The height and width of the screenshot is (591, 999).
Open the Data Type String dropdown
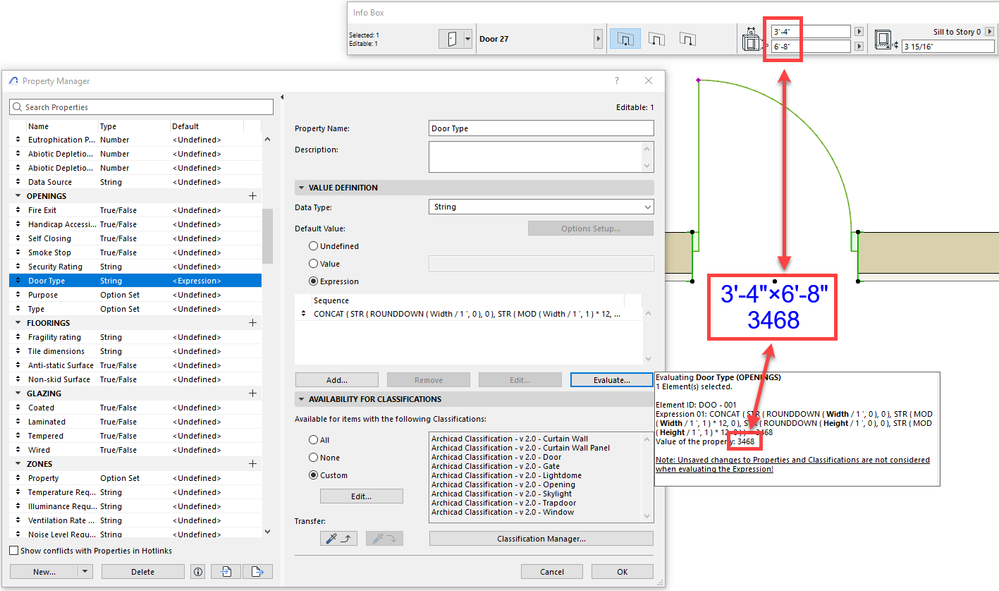coord(541,207)
